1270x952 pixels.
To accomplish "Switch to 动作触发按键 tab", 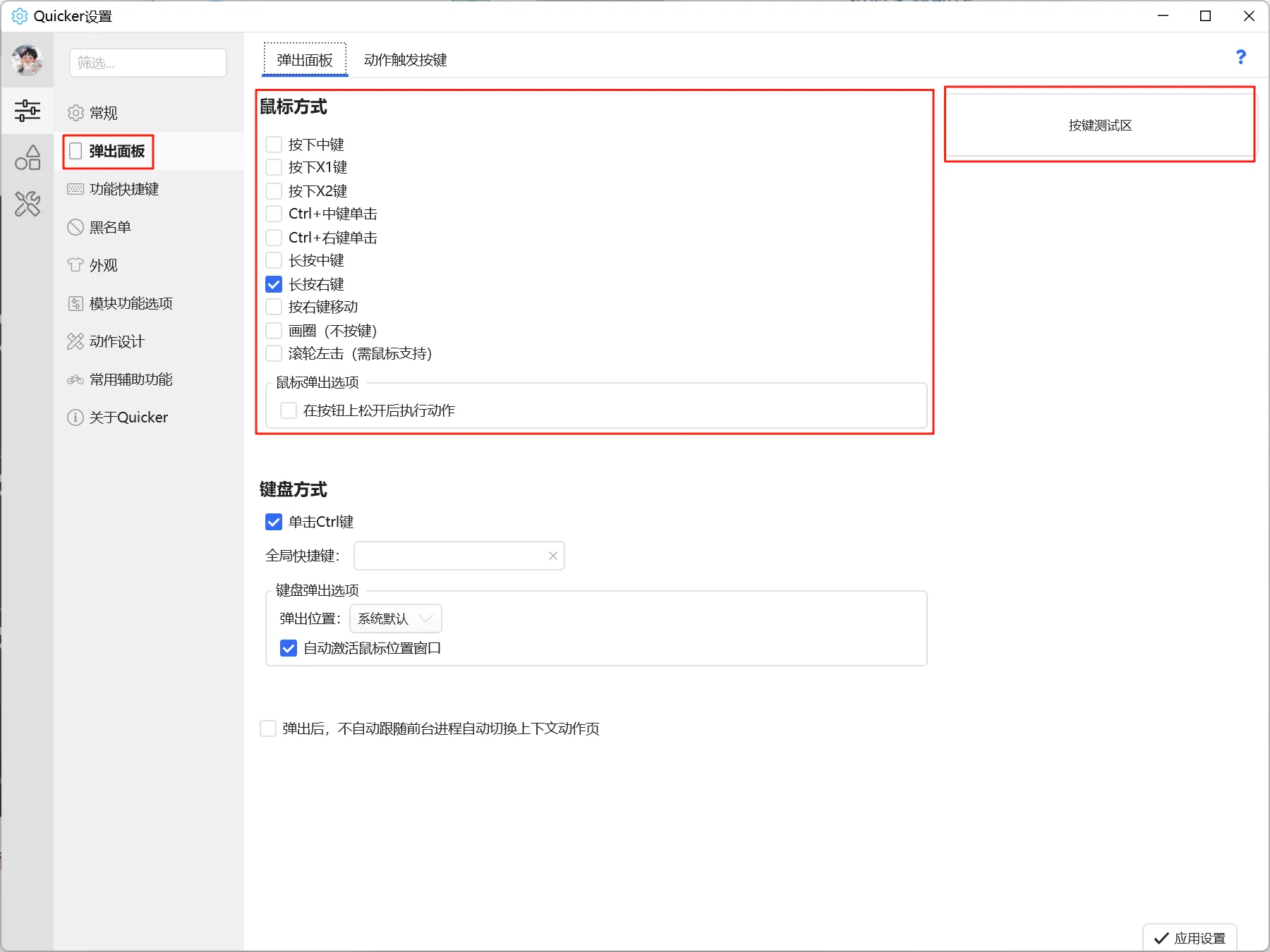I will 405,60.
